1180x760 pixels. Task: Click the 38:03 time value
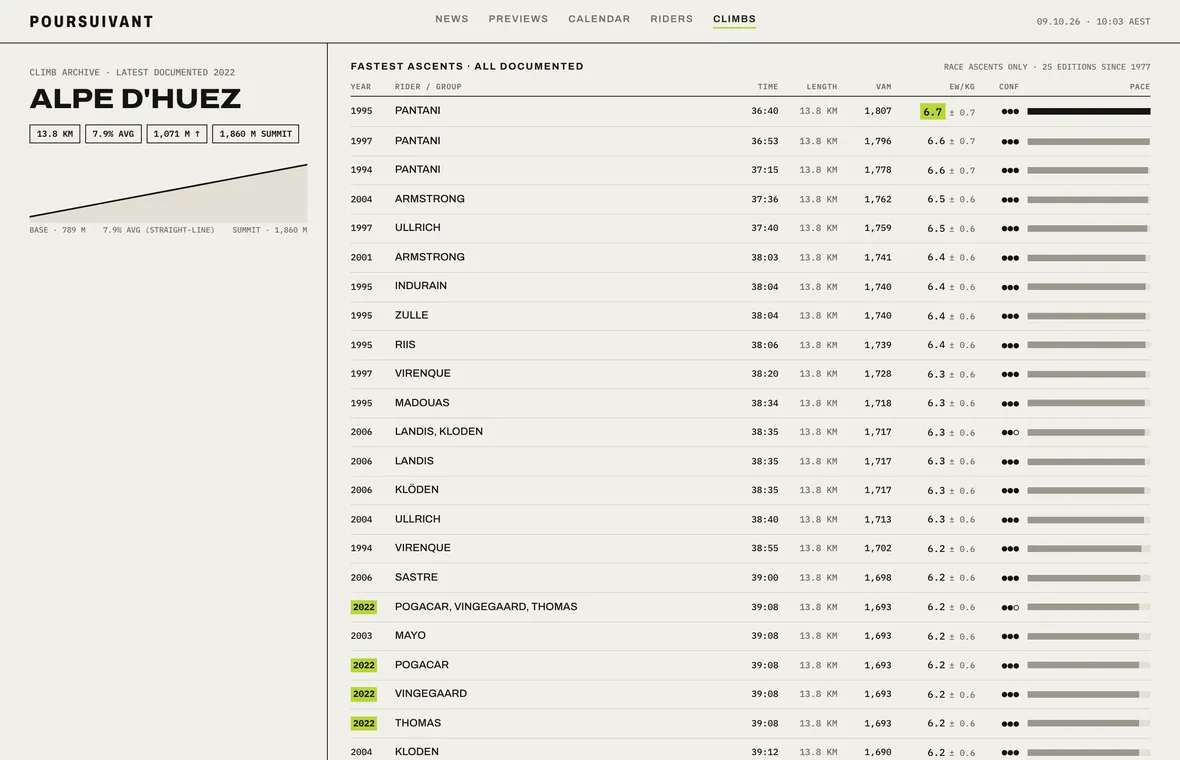pyautogui.click(x=765, y=257)
